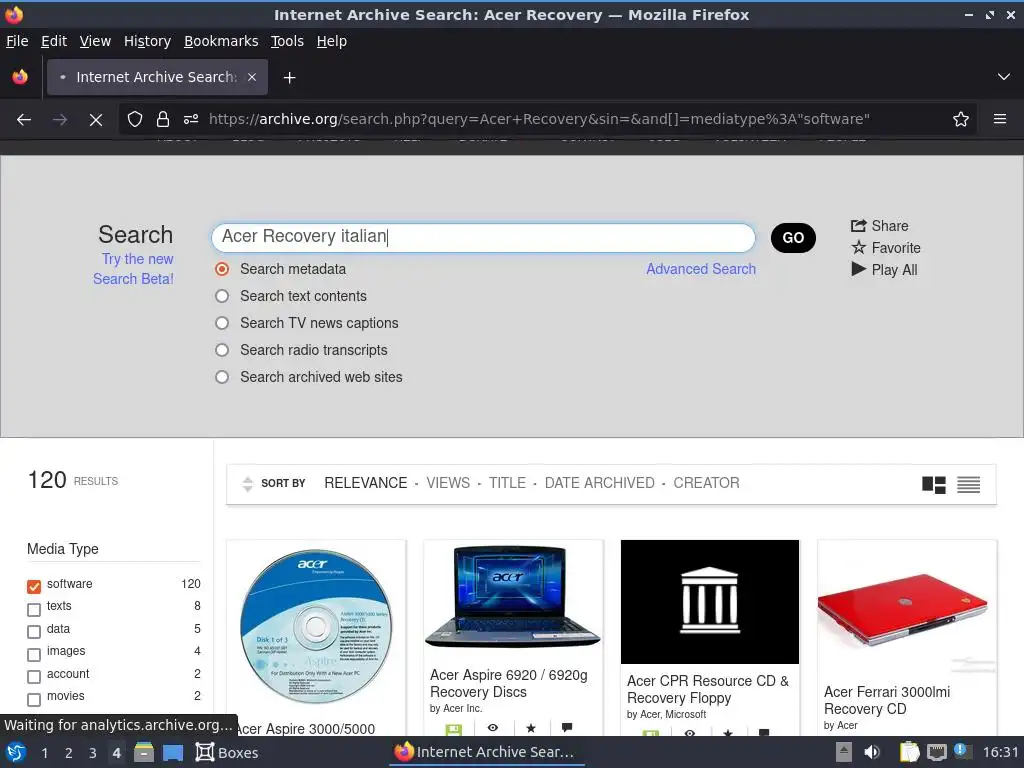Open the Firefox hamburger menu
1024x768 pixels.
(x=999, y=120)
